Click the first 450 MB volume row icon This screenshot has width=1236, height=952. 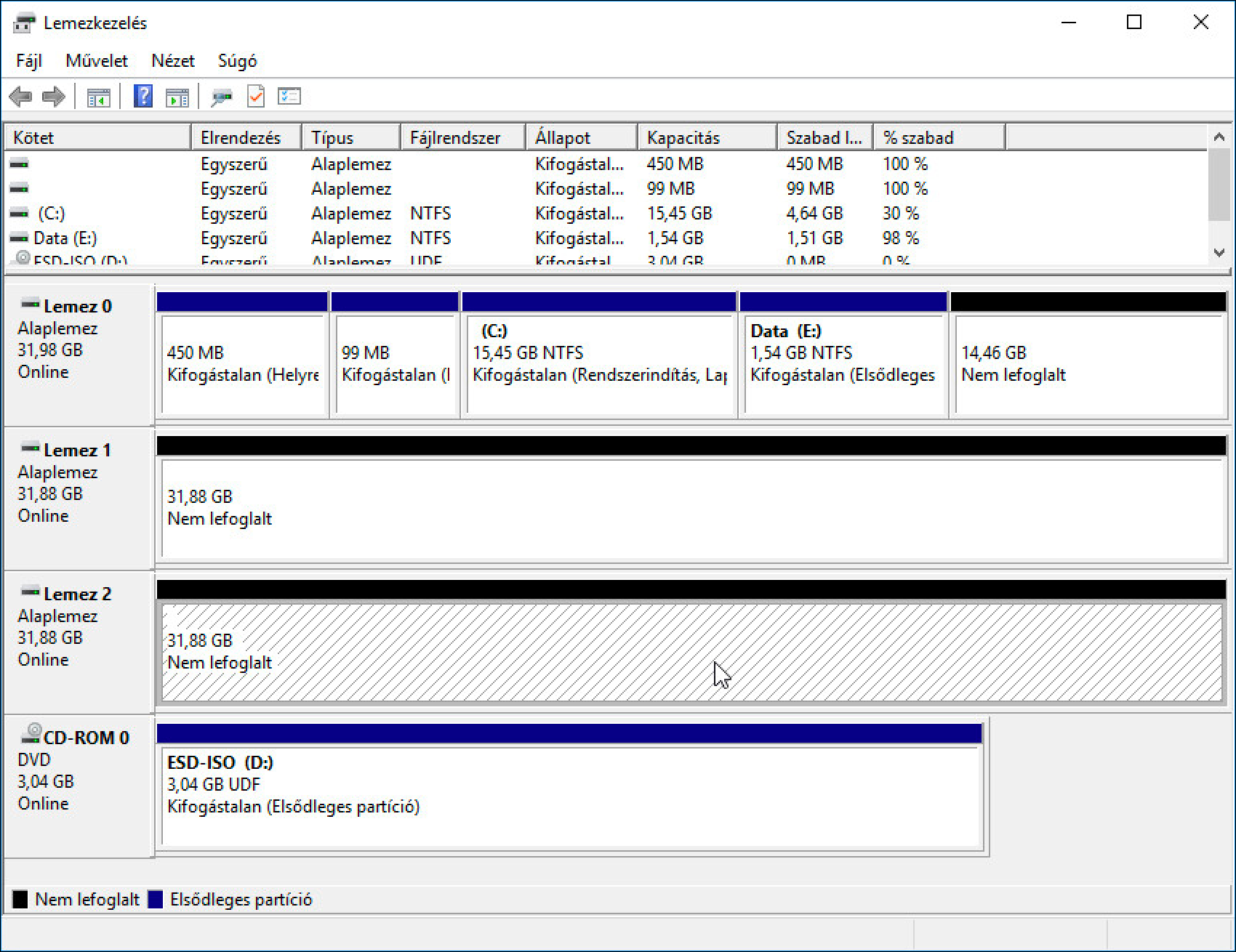(19, 164)
